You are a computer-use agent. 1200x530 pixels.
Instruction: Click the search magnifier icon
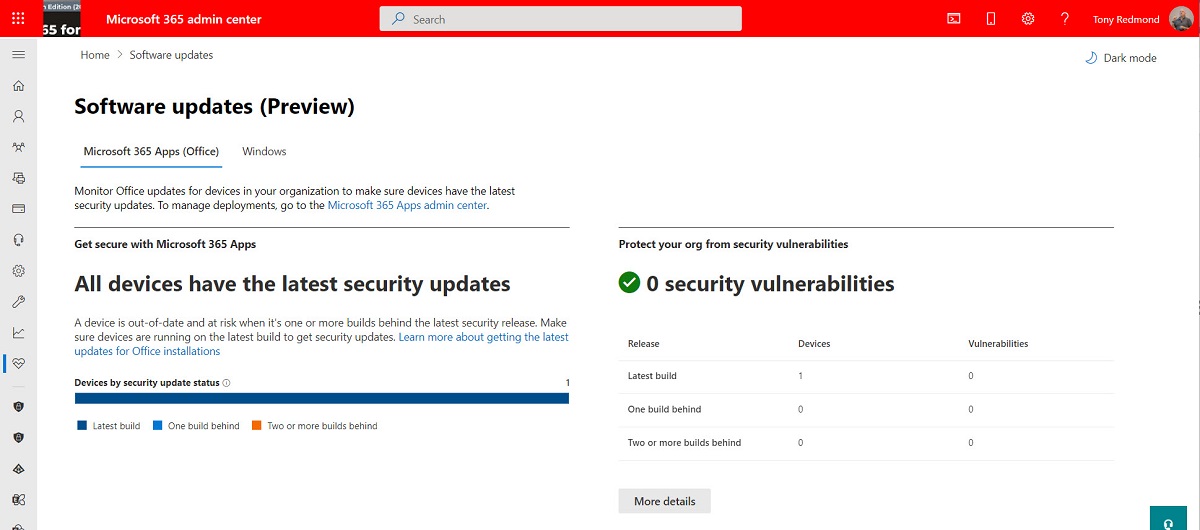pos(398,19)
